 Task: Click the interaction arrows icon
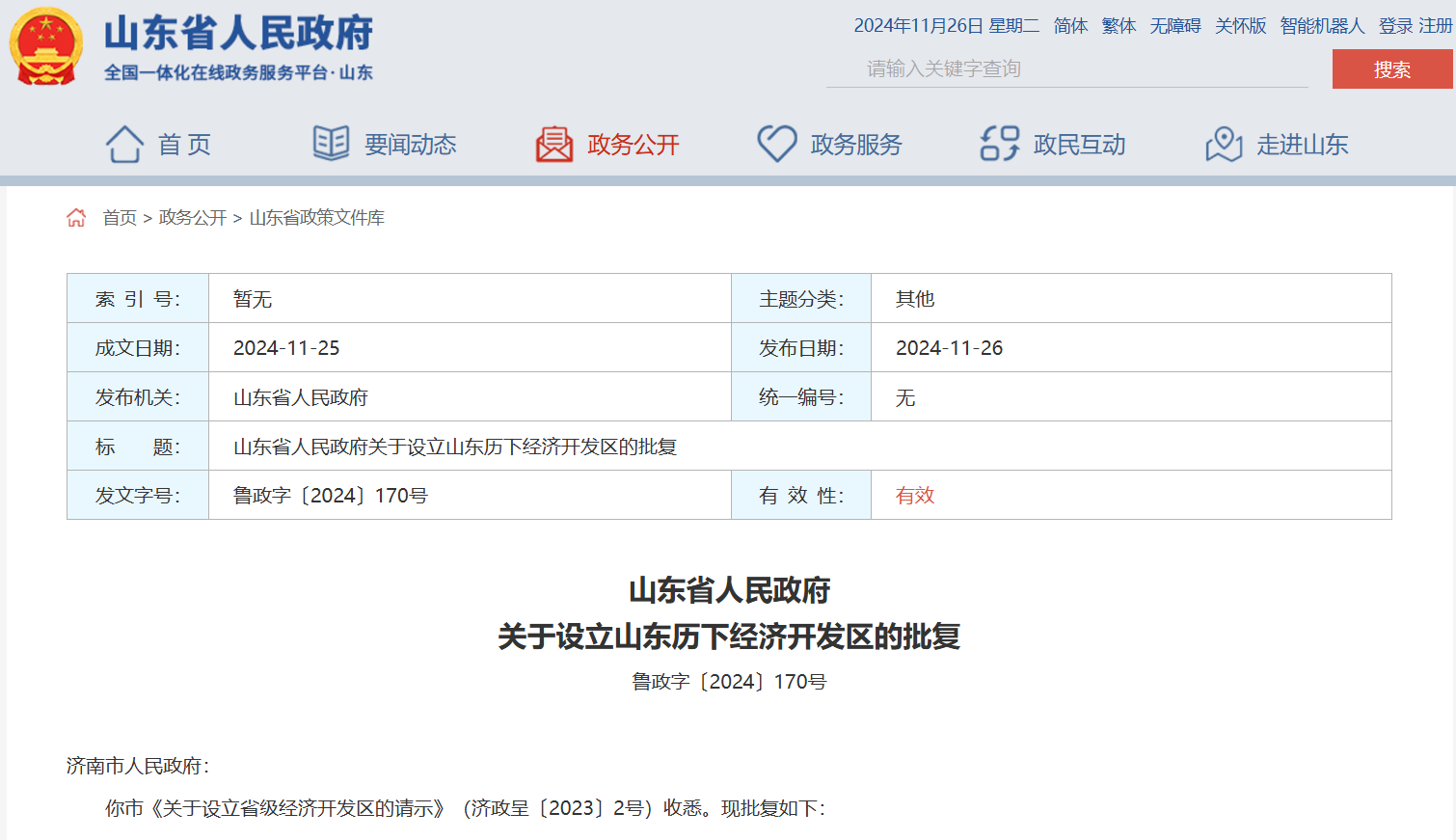pyautogui.click(x=1000, y=144)
